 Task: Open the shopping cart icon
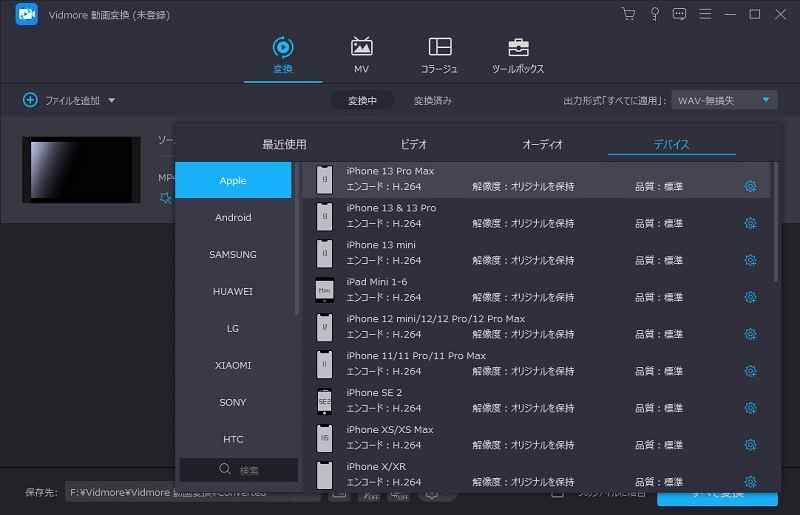pos(629,14)
